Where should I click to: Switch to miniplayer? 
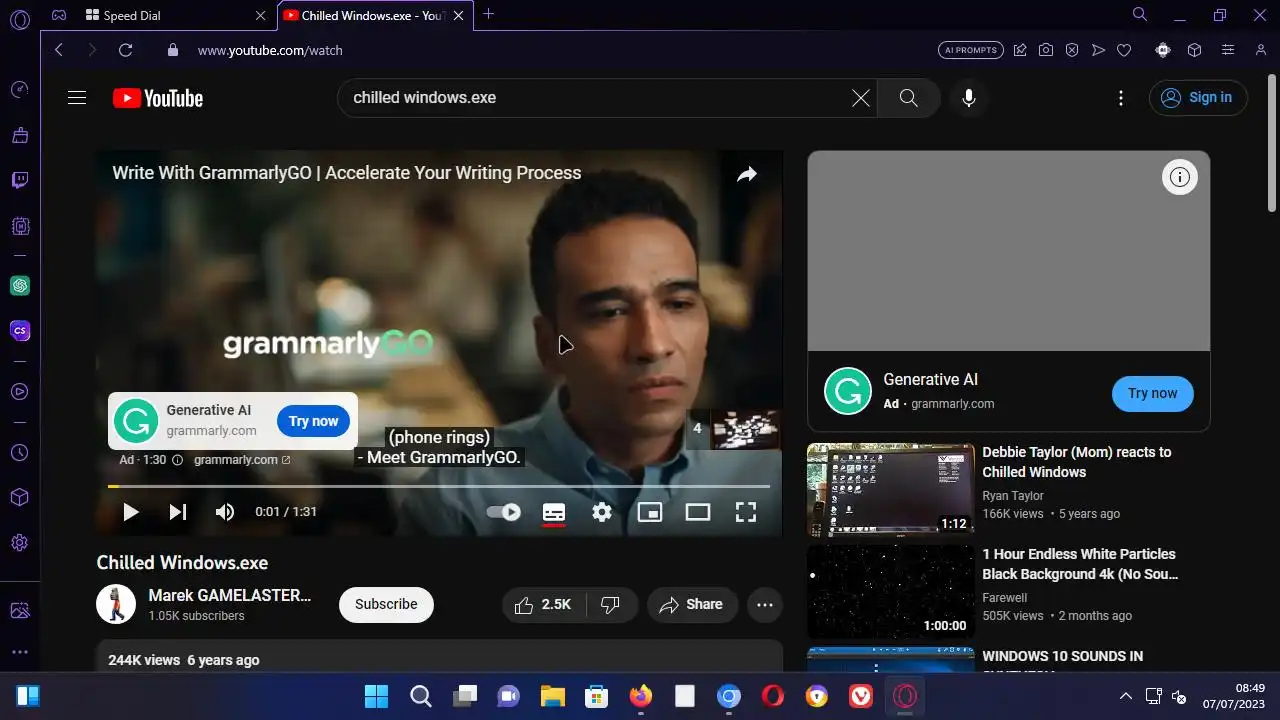(650, 512)
